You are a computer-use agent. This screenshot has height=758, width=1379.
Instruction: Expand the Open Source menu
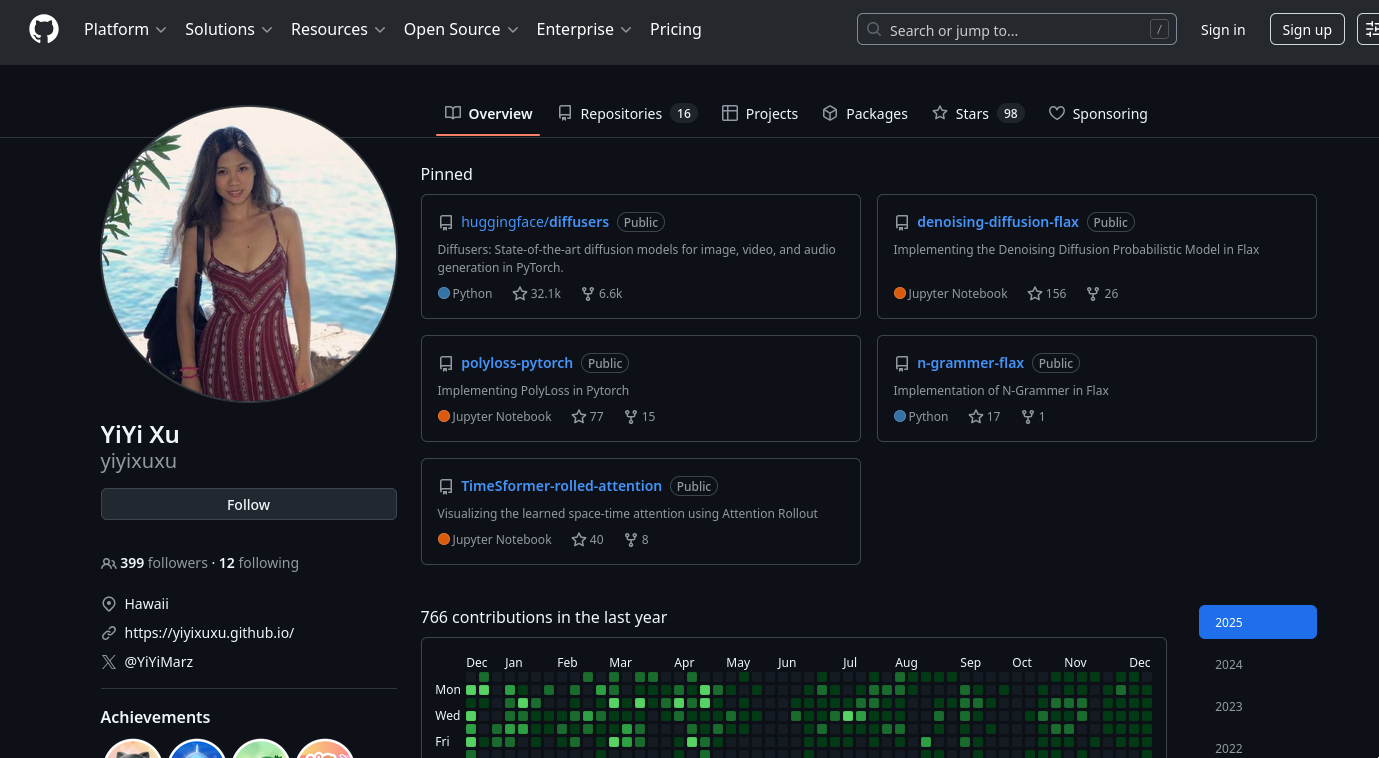pos(461,29)
